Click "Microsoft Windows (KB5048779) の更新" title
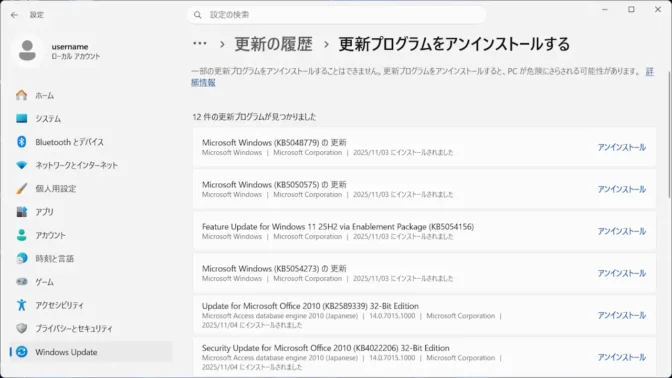Image resolution: width=672 pixels, height=378 pixels. (x=274, y=142)
